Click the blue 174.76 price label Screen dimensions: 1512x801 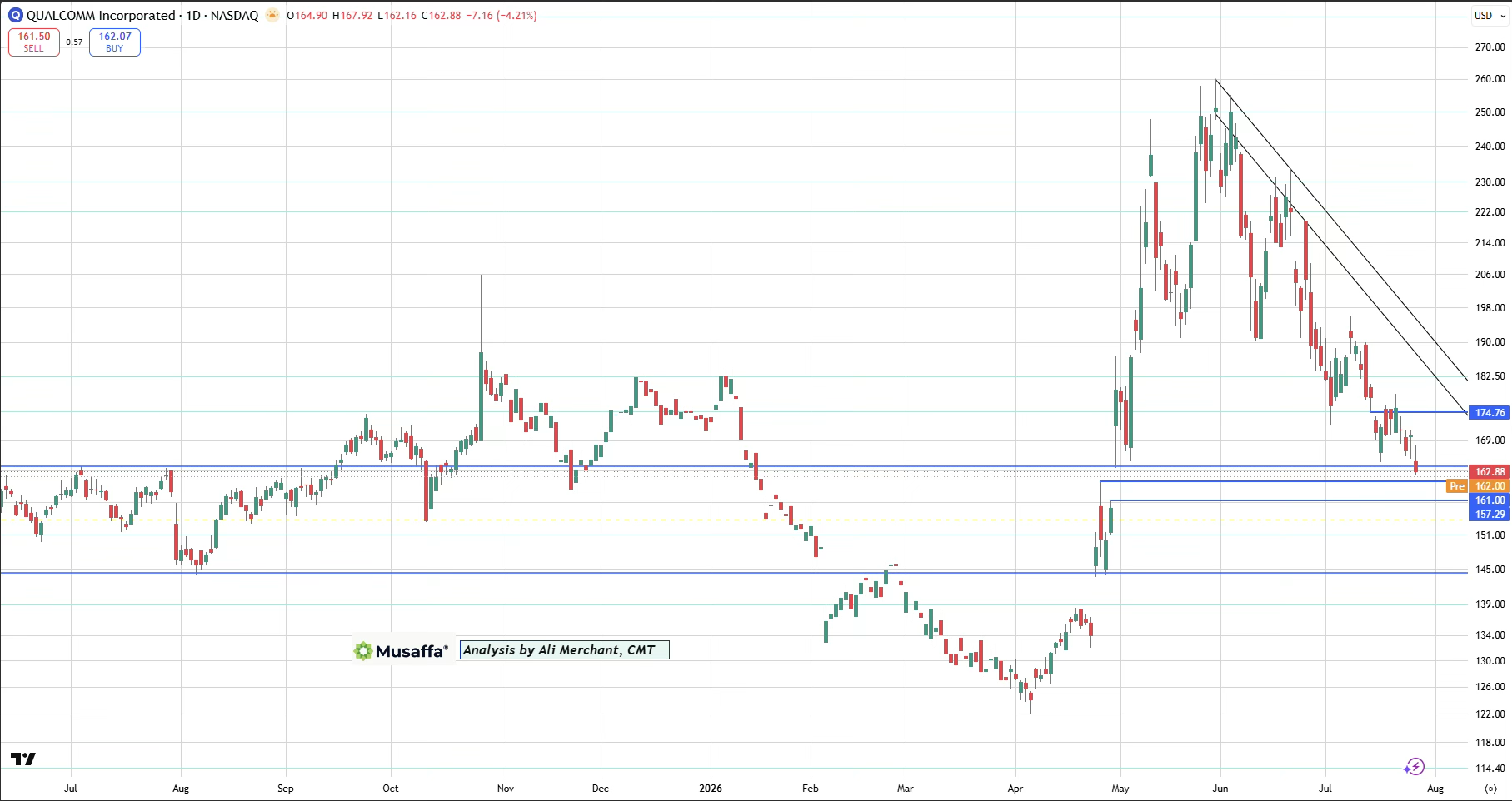(1490, 412)
